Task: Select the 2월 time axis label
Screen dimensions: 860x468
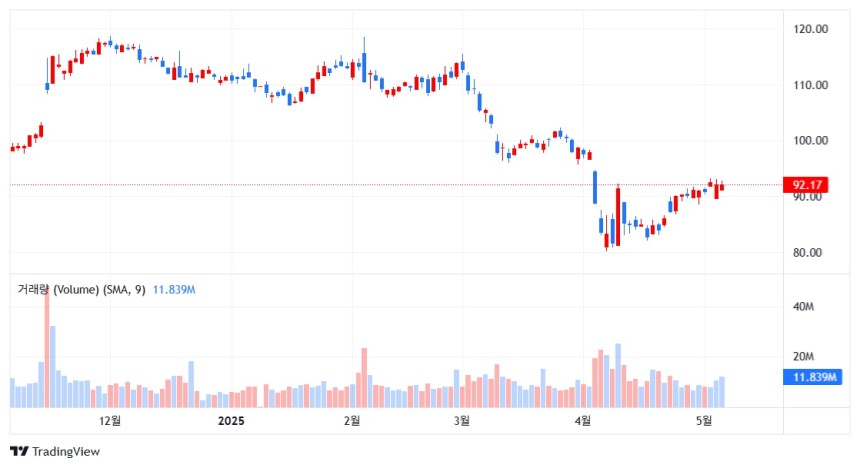Action: [x=352, y=421]
